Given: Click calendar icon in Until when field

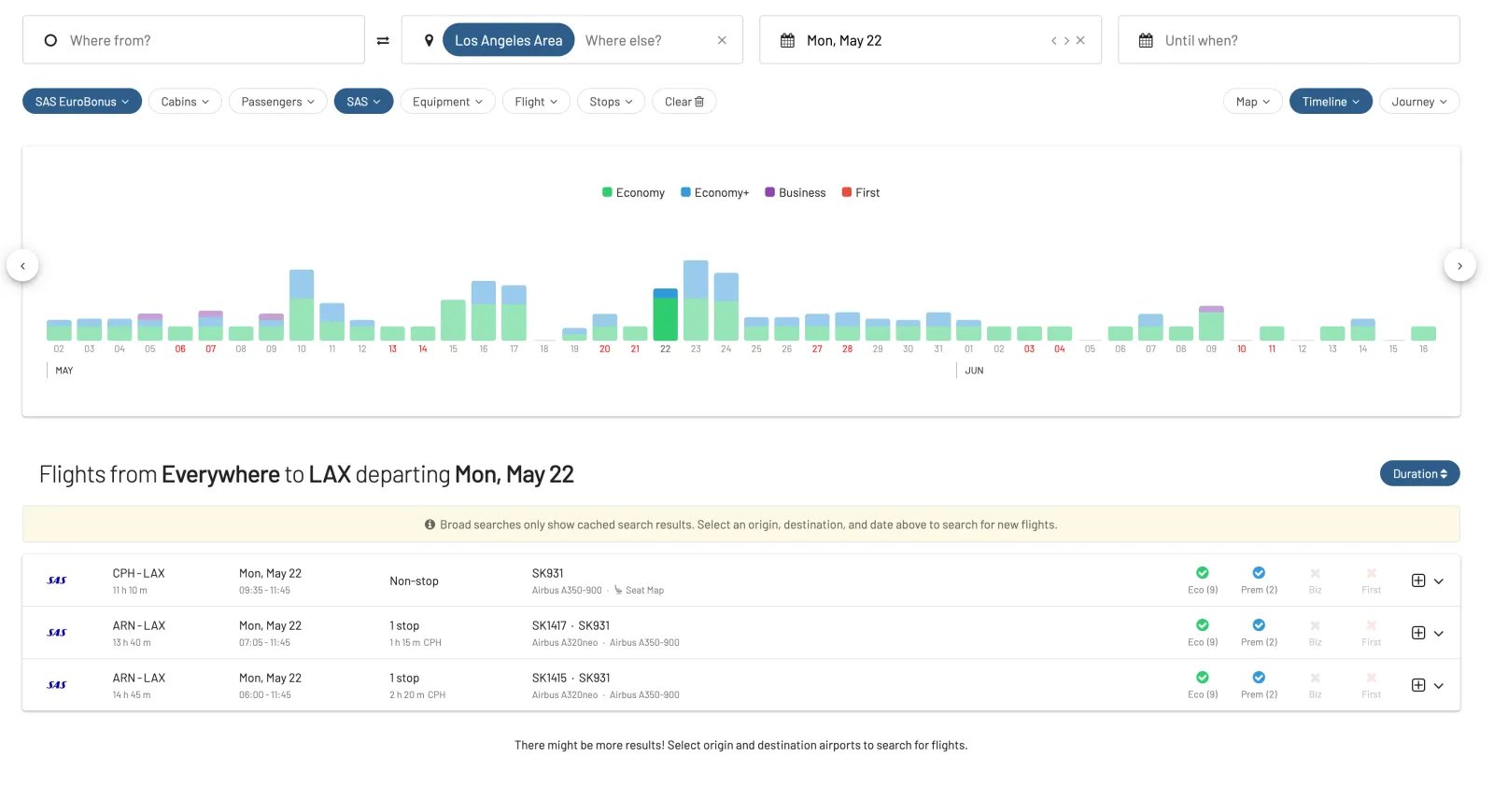Looking at the screenshot, I should (1146, 40).
